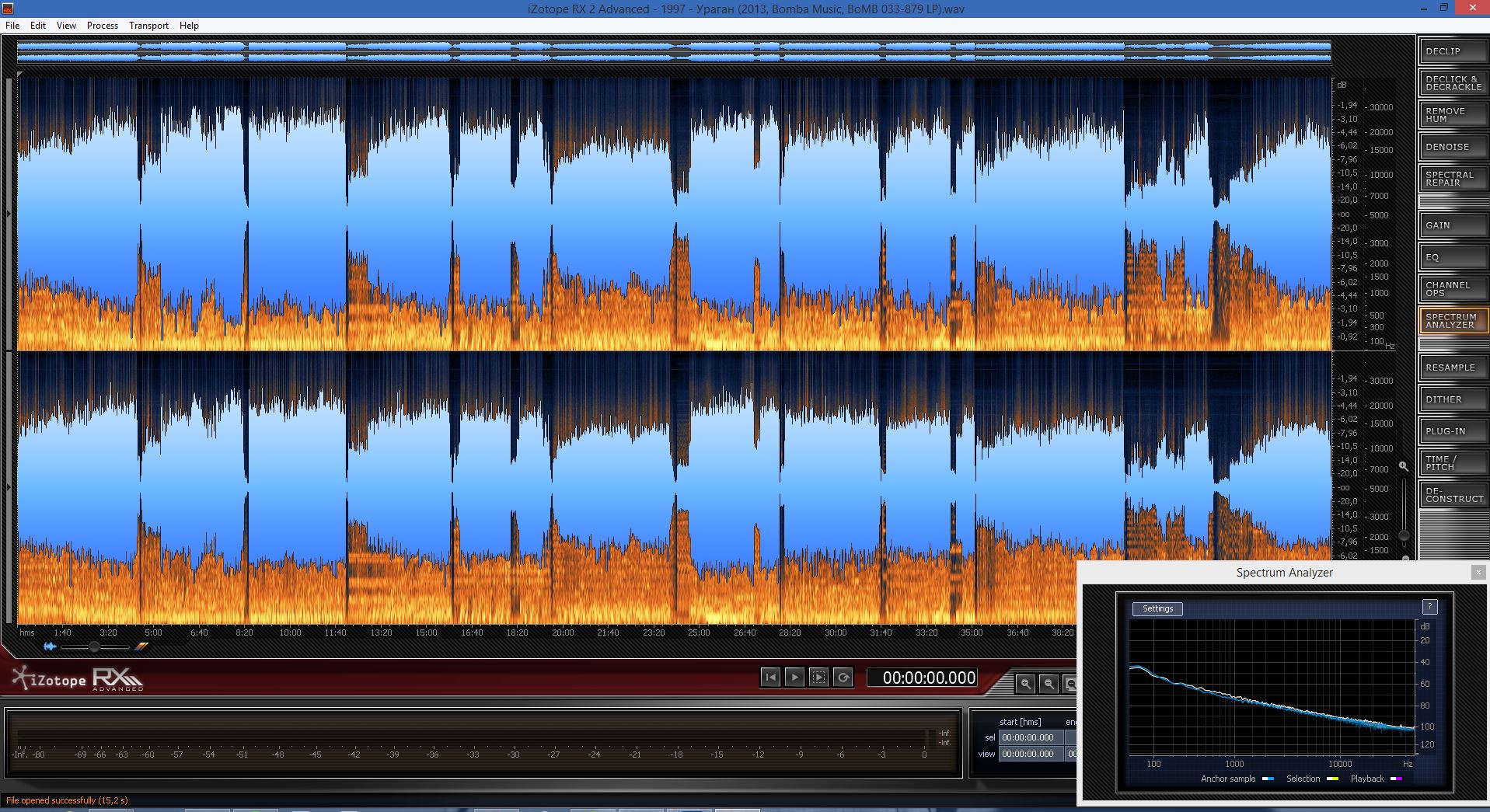Click the Spectrum Analyzer help question mark

[x=1429, y=607]
